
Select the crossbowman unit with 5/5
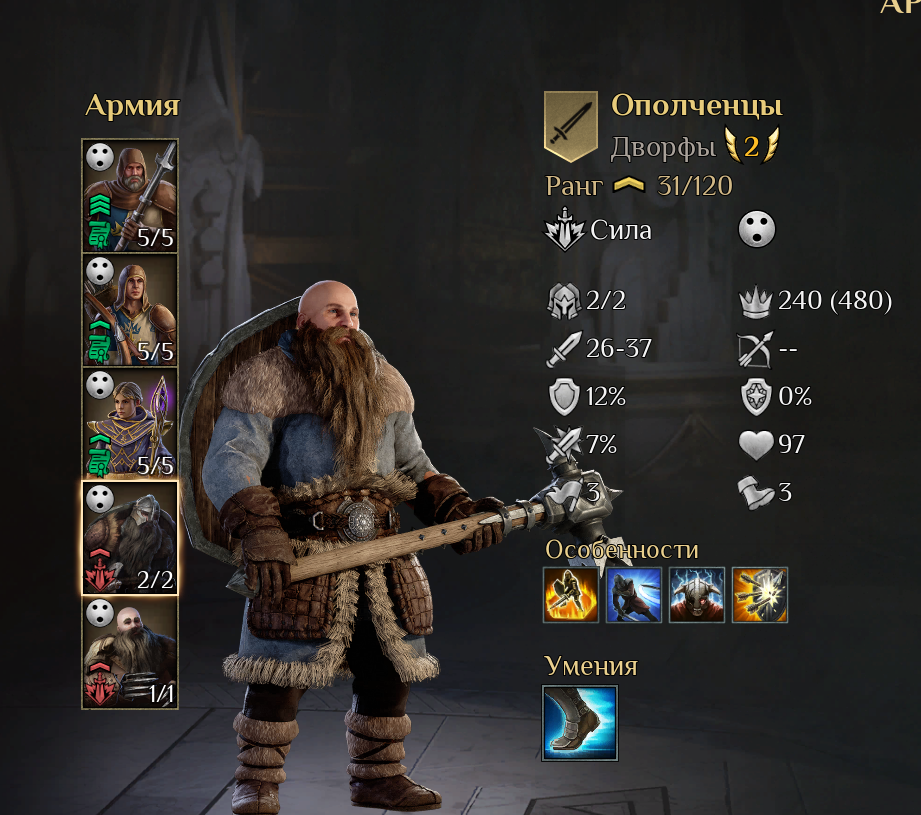pos(130,309)
